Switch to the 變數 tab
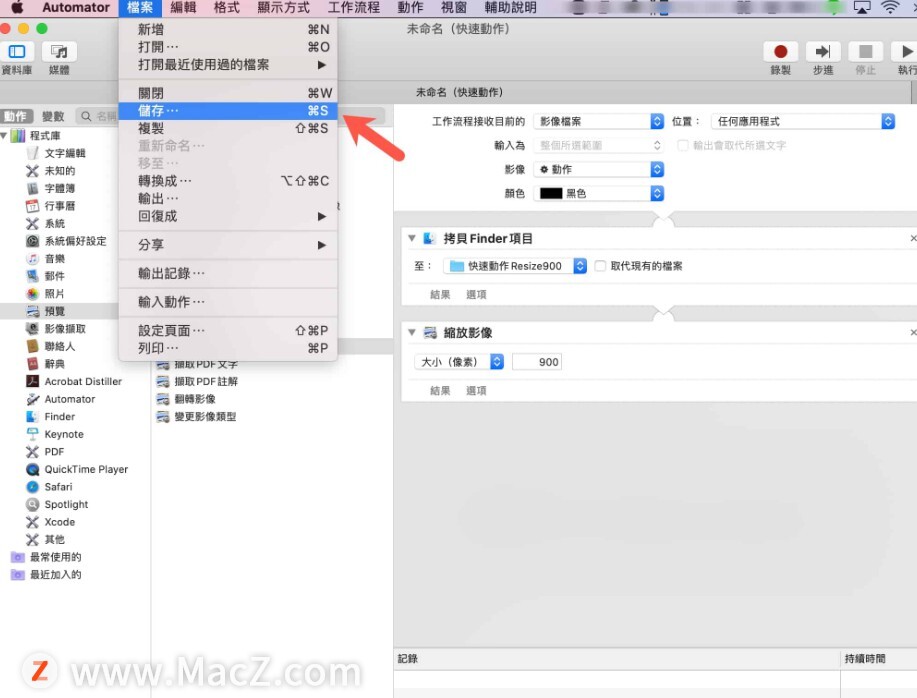 [53, 116]
